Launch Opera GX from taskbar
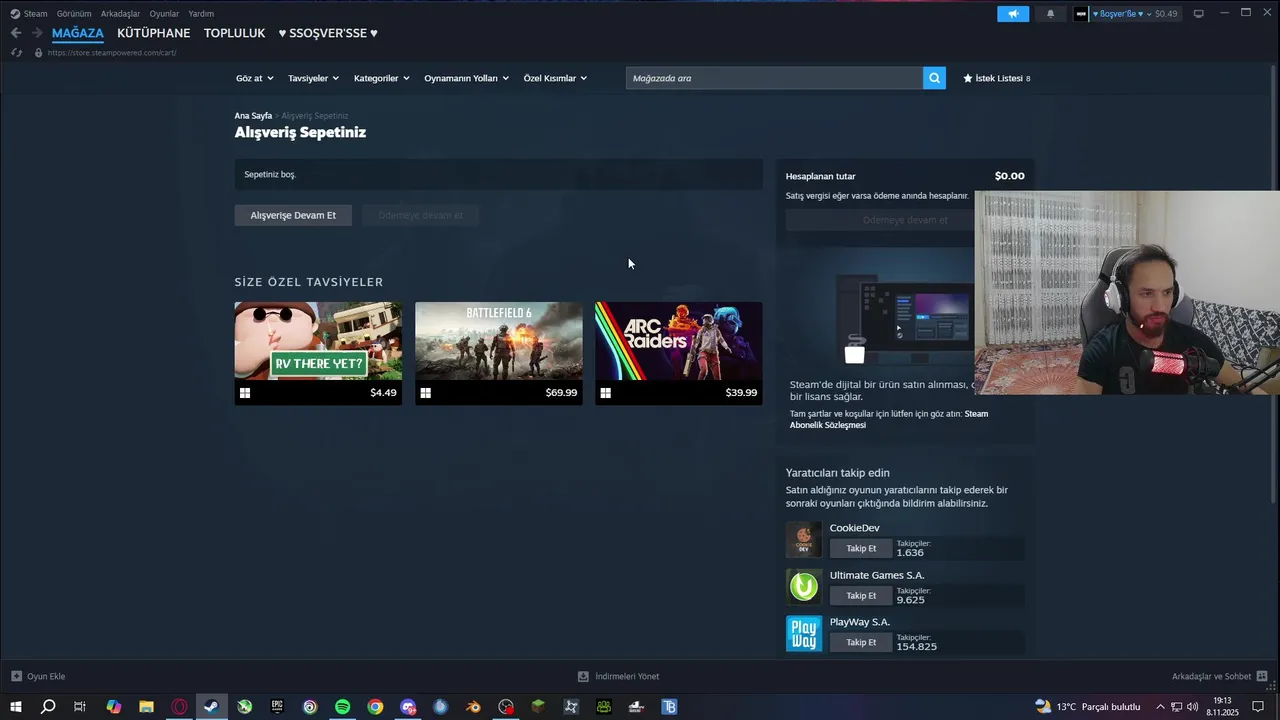Image resolution: width=1280 pixels, height=720 pixels. [x=179, y=707]
